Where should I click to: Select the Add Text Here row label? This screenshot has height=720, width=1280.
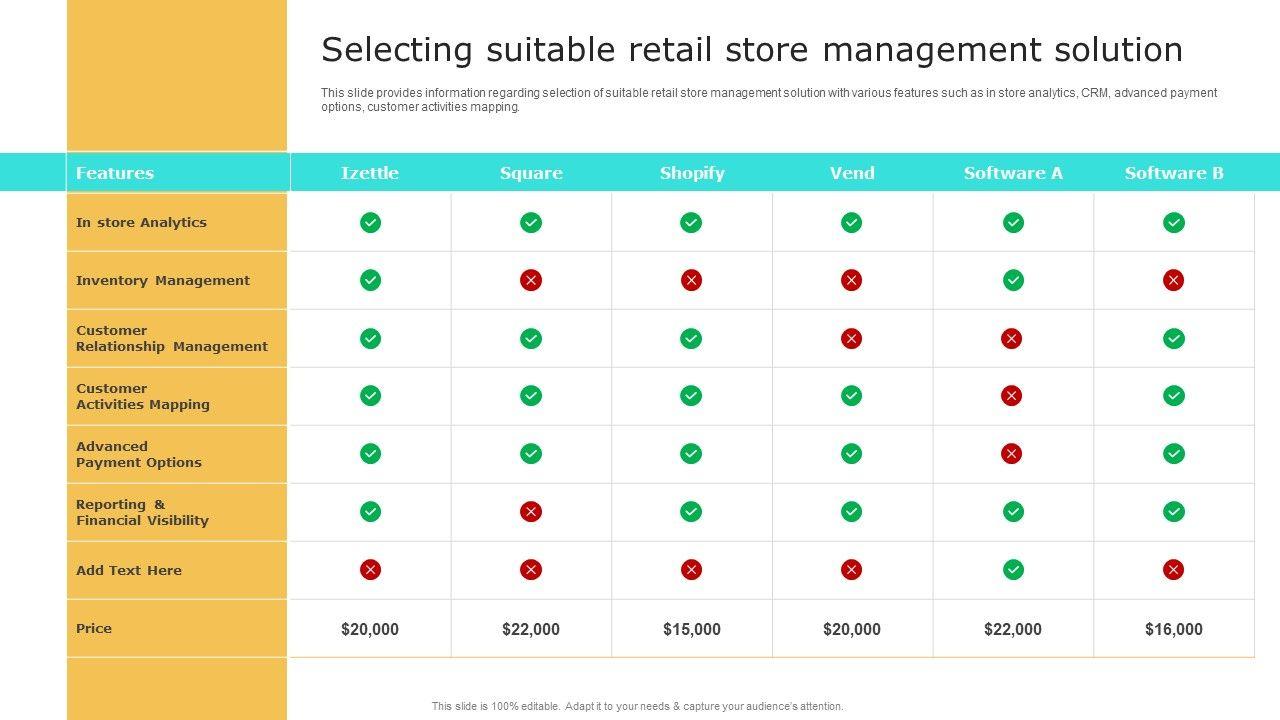[129, 570]
